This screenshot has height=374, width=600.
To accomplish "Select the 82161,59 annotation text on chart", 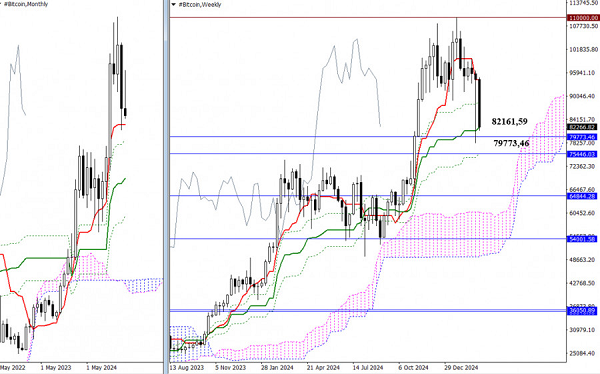I will pyautogui.click(x=510, y=122).
